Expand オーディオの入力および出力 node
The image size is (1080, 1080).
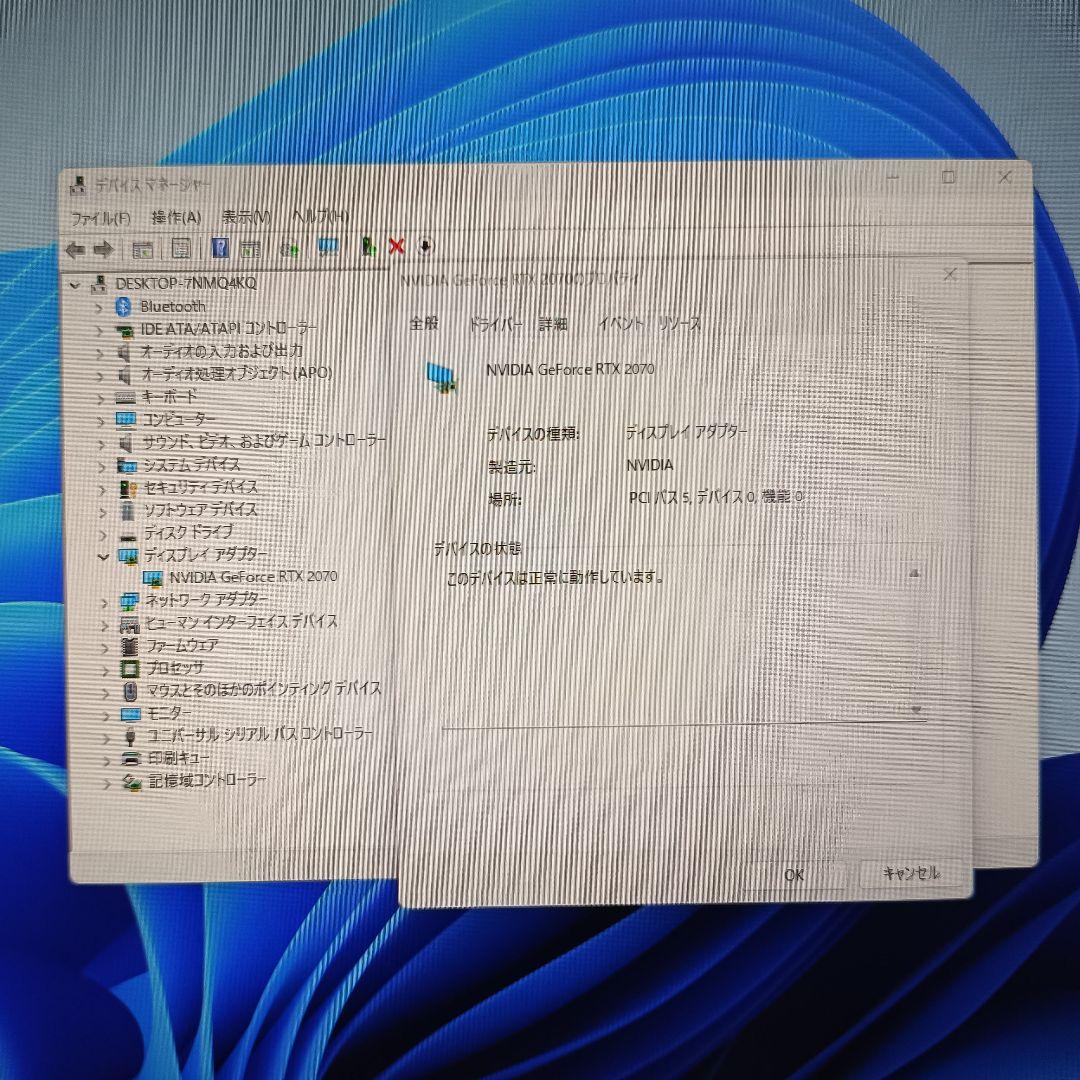[x=100, y=353]
